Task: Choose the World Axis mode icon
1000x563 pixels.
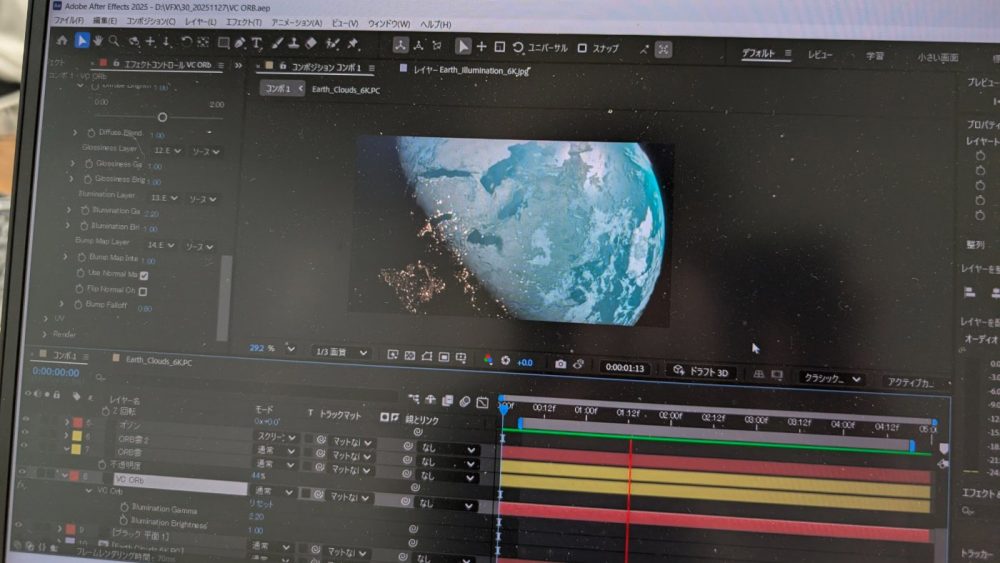Action: click(x=418, y=45)
